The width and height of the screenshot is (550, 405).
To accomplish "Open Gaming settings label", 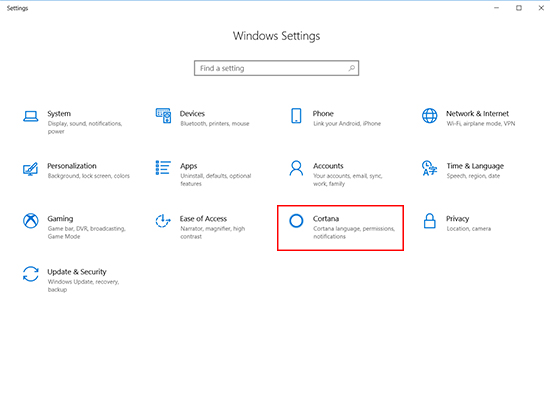I will 60,219.
